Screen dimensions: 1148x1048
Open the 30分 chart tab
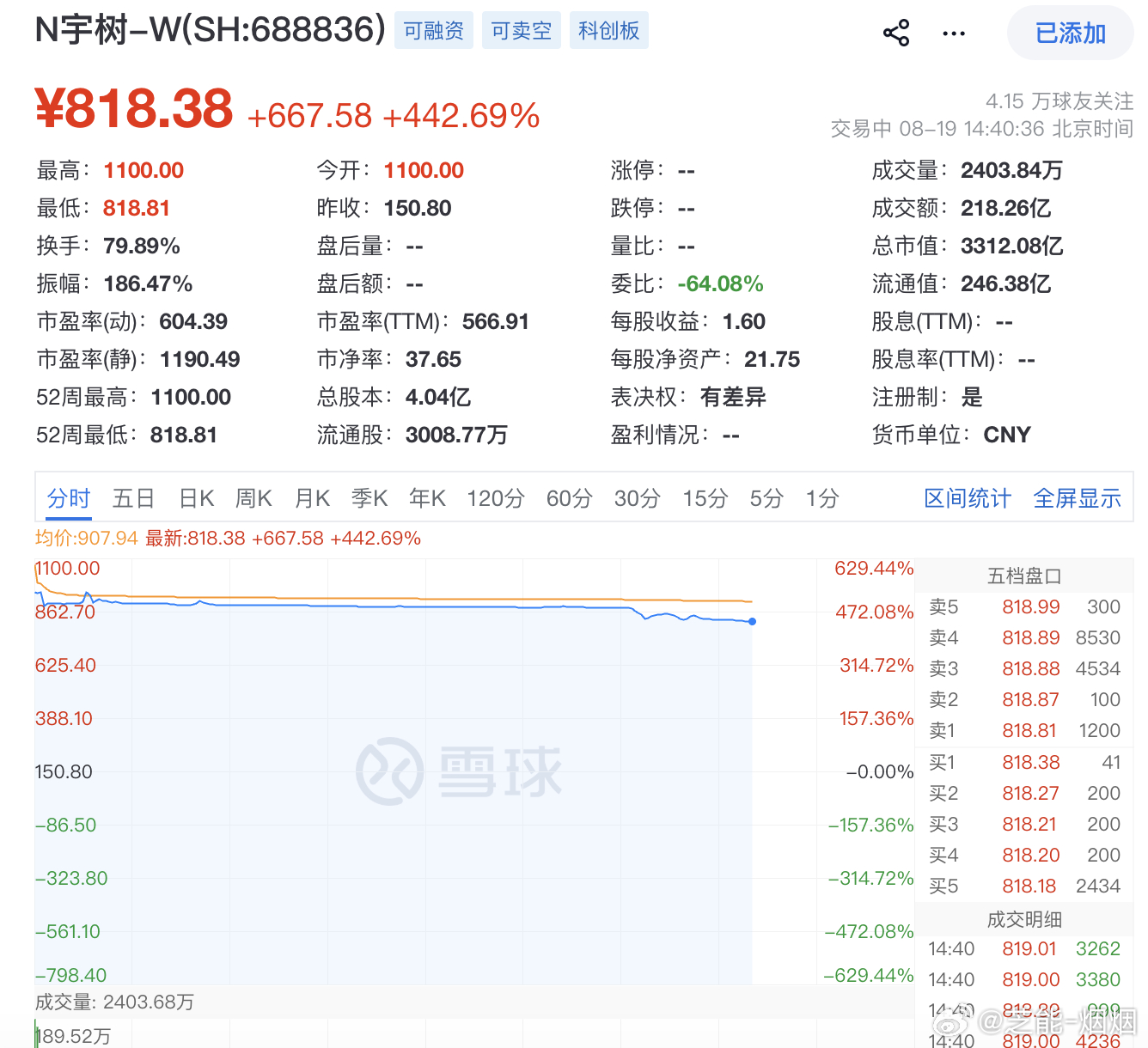pos(638,498)
